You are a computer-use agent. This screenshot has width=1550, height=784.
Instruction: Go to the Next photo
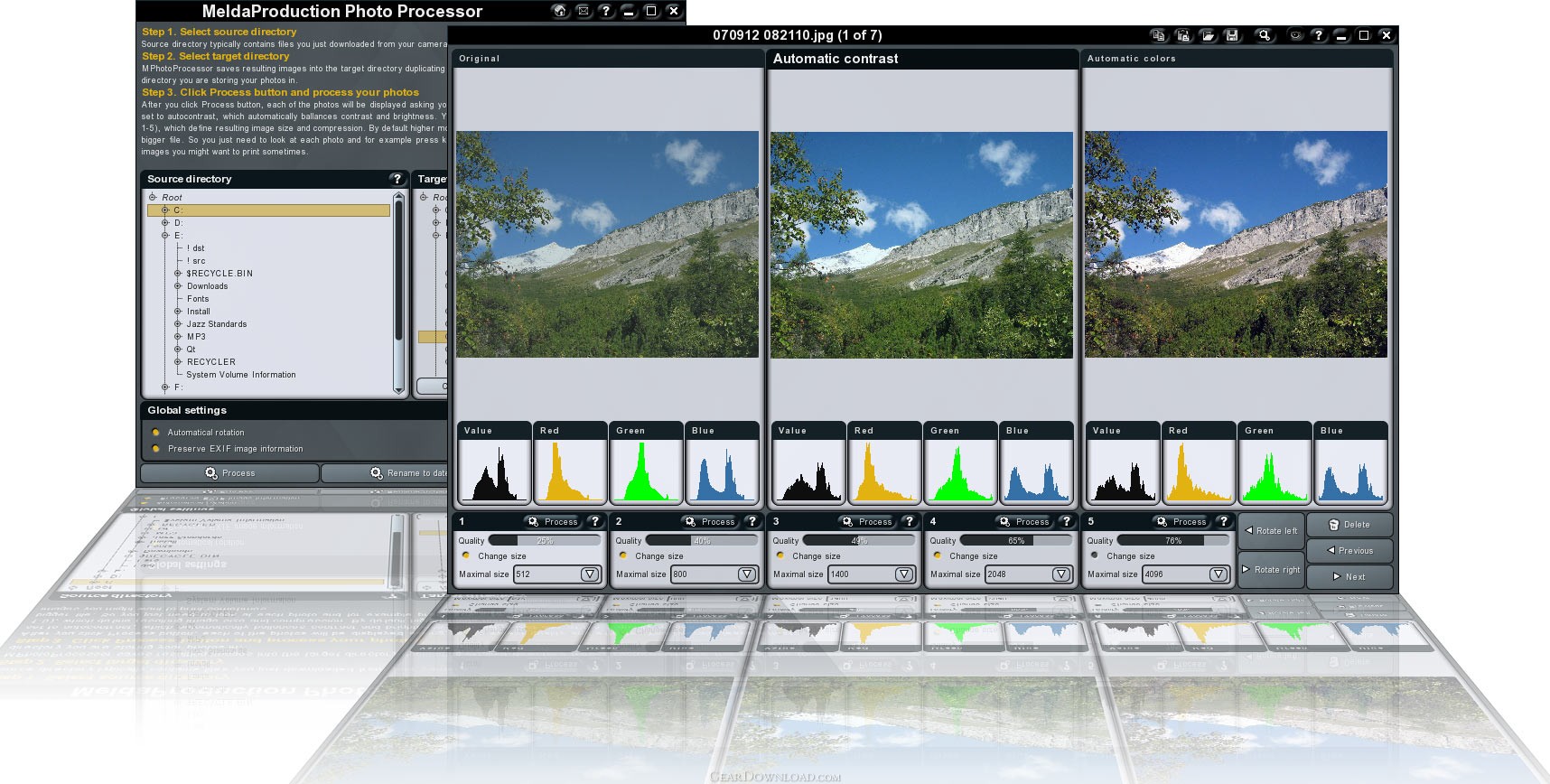point(1349,577)
